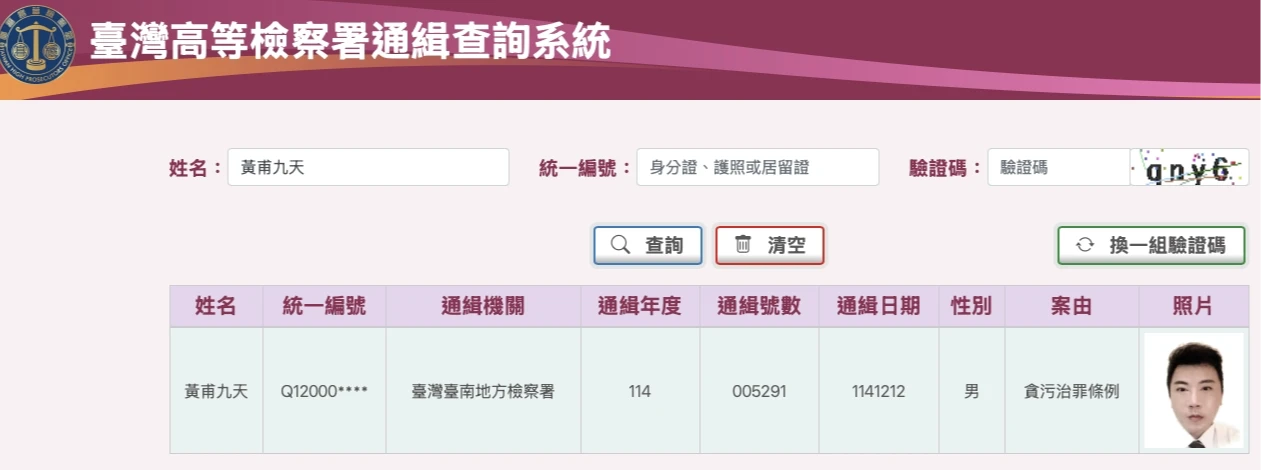
Task: Select the Q12000**** ID cell
Action: coord(324,392)
